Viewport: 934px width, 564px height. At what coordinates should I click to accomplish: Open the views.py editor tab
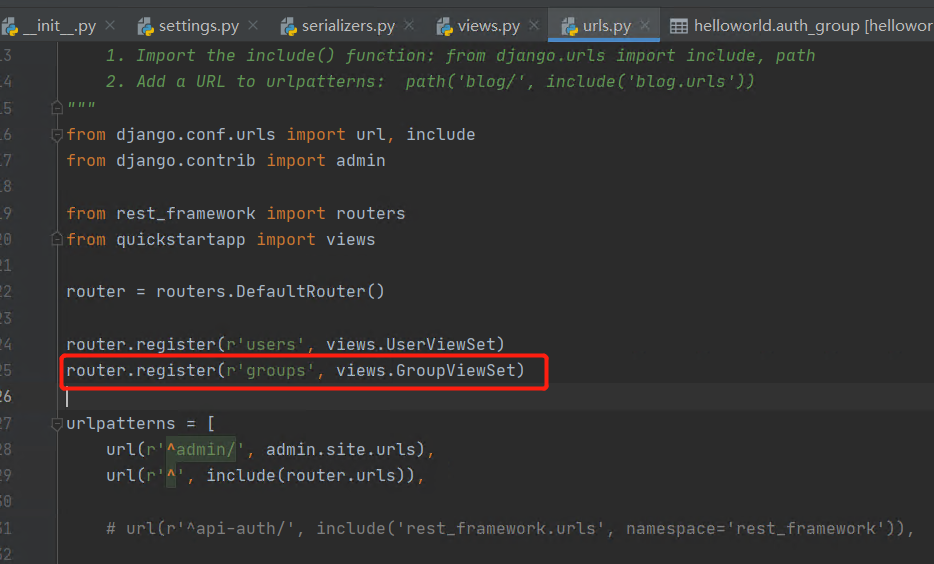(488, 26)
